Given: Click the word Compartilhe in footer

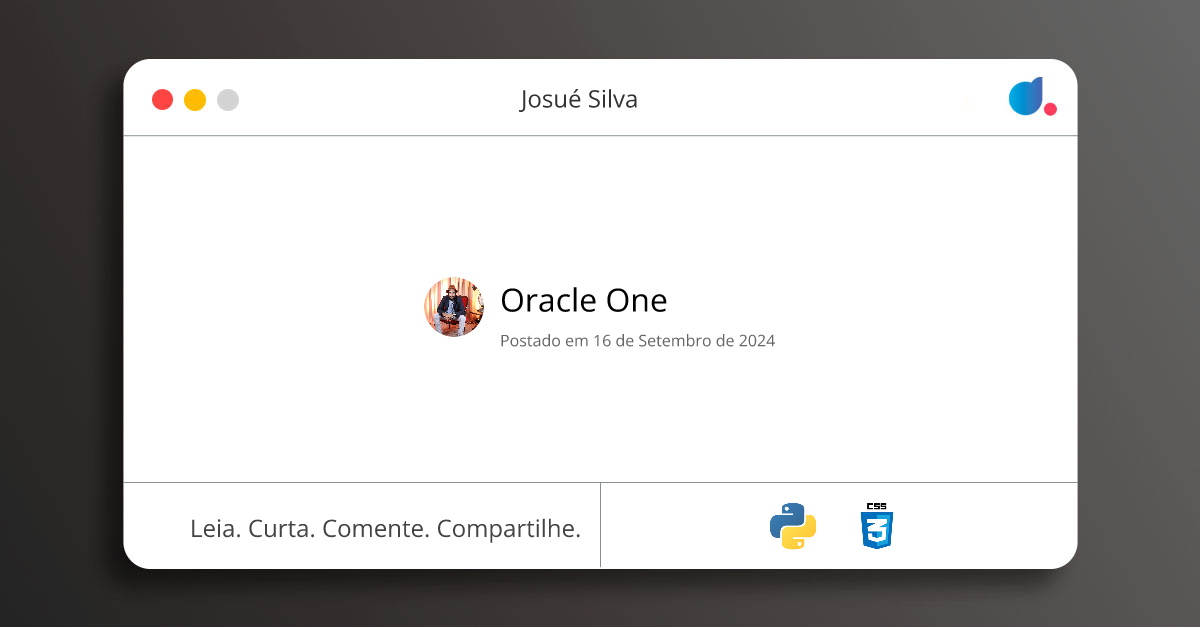Looking at the screenshot, I should [509, 528].
